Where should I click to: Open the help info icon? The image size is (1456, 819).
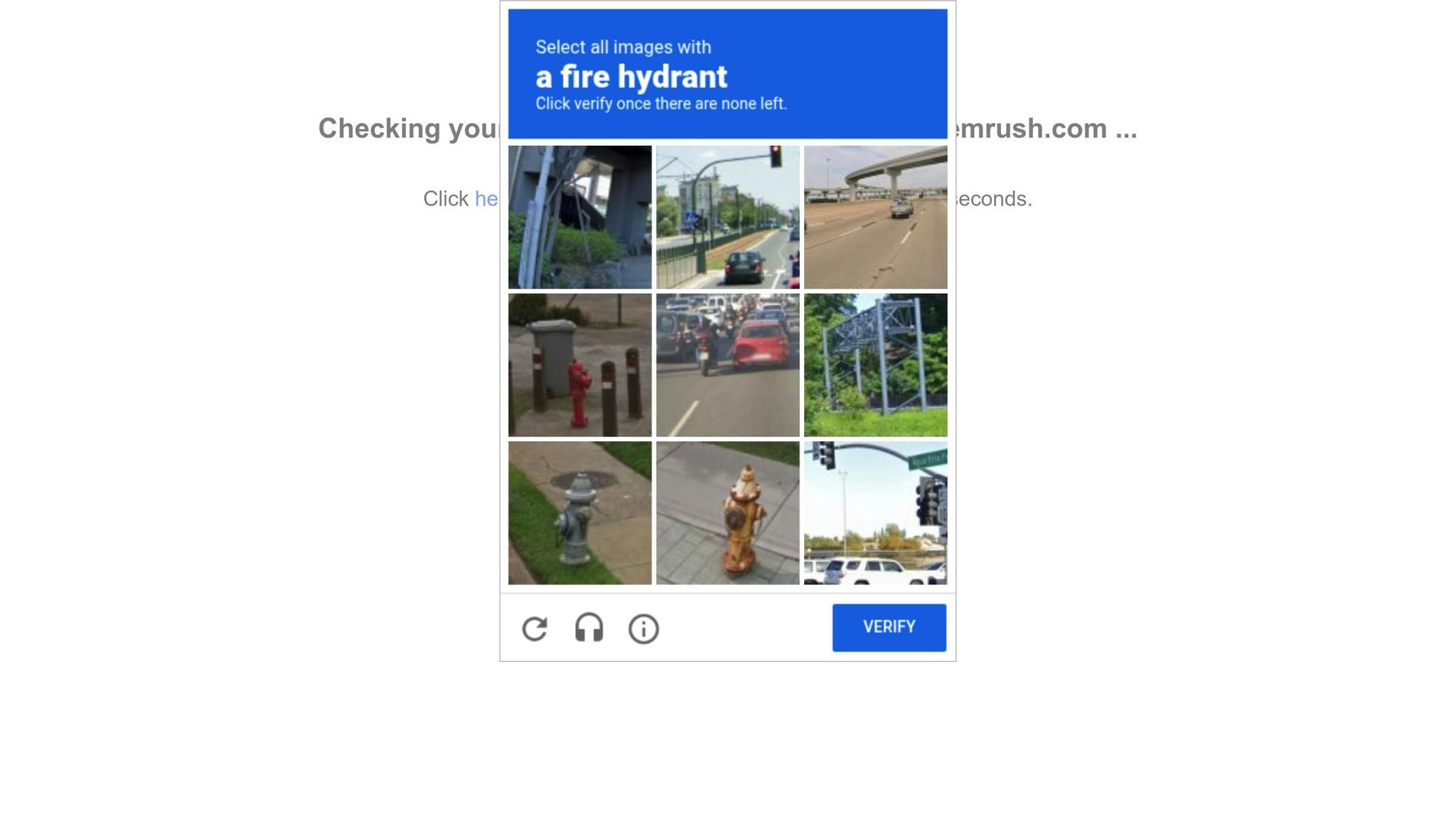[x=643, y=629]
